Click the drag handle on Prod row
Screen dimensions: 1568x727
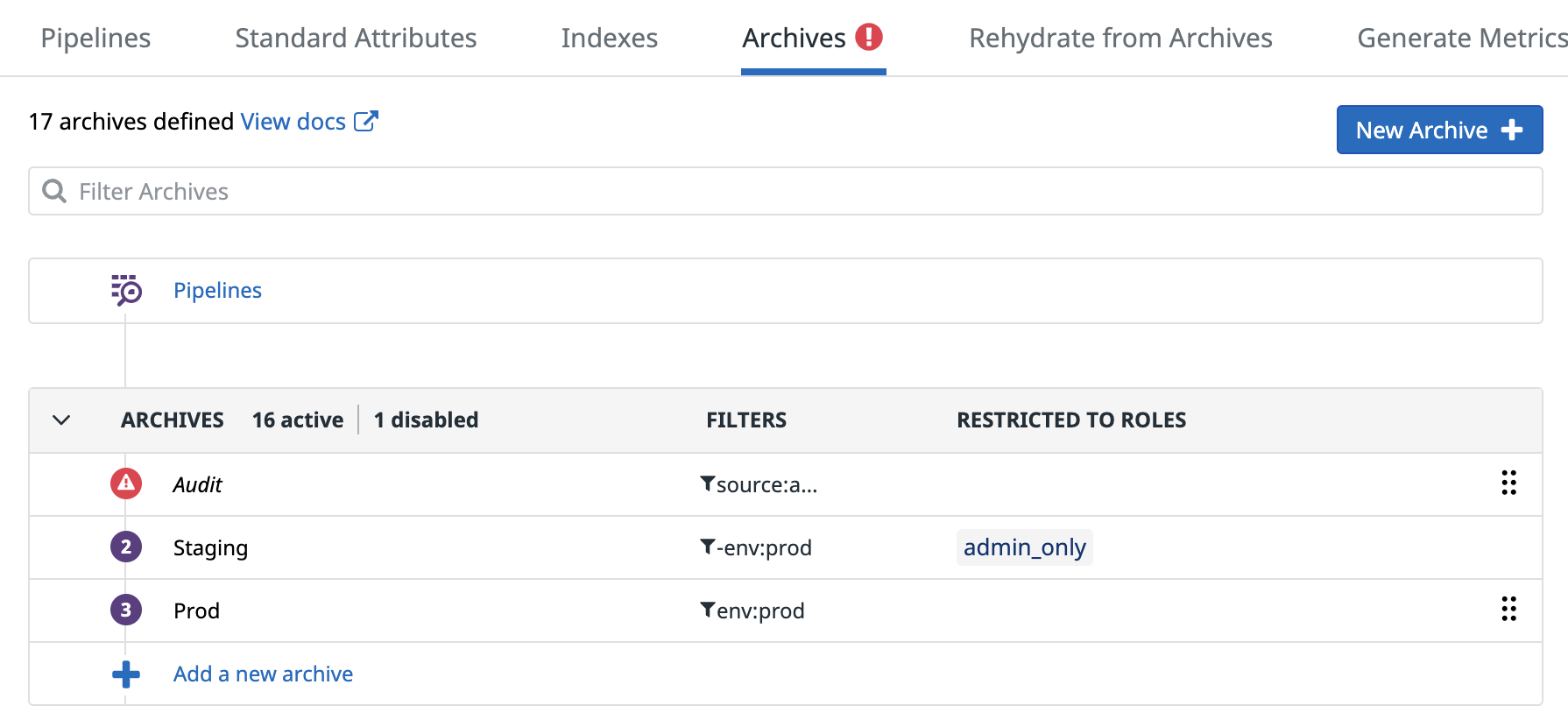[x=1508, y=609]
